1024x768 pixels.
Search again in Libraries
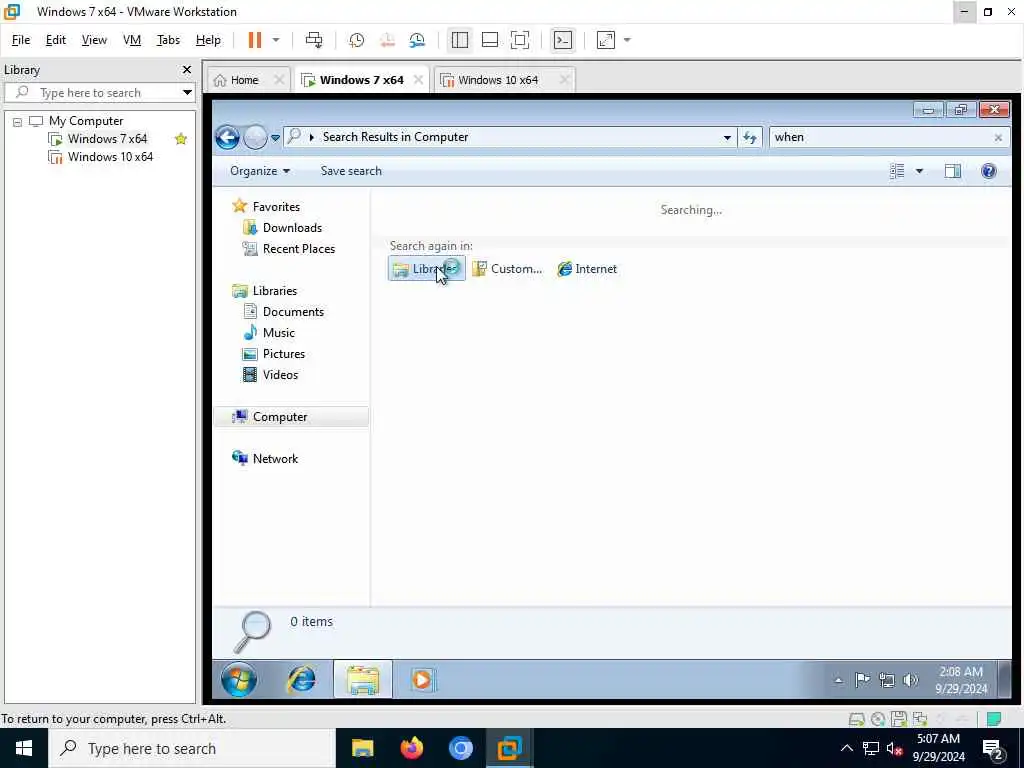[426, 268]
